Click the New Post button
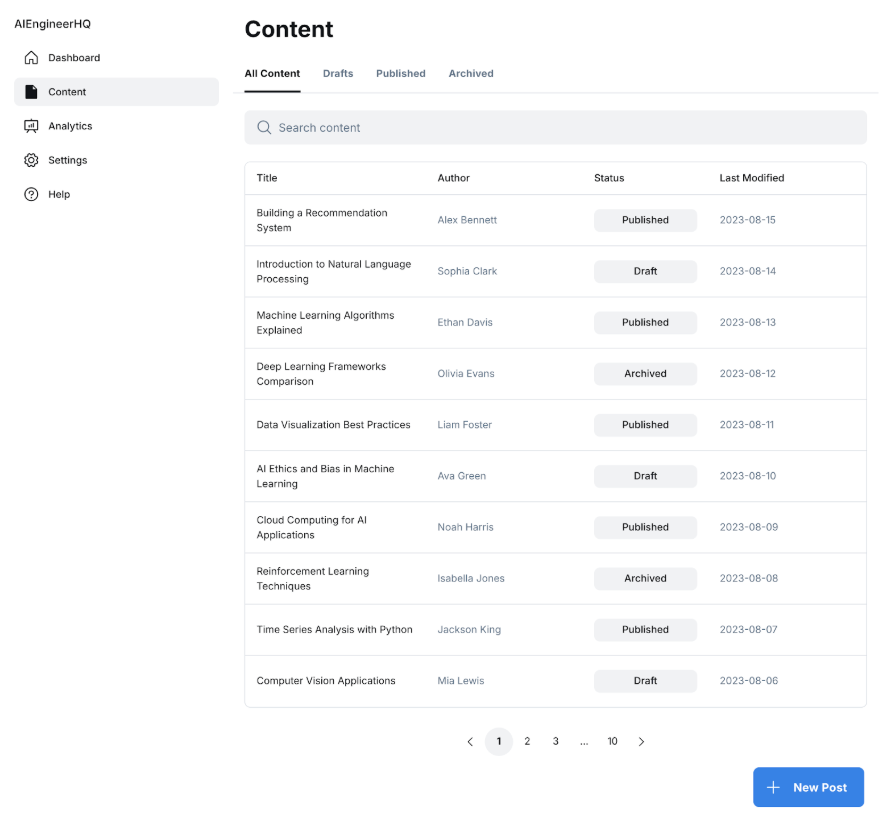Screen dimensions: 884x822 (808, 788)
